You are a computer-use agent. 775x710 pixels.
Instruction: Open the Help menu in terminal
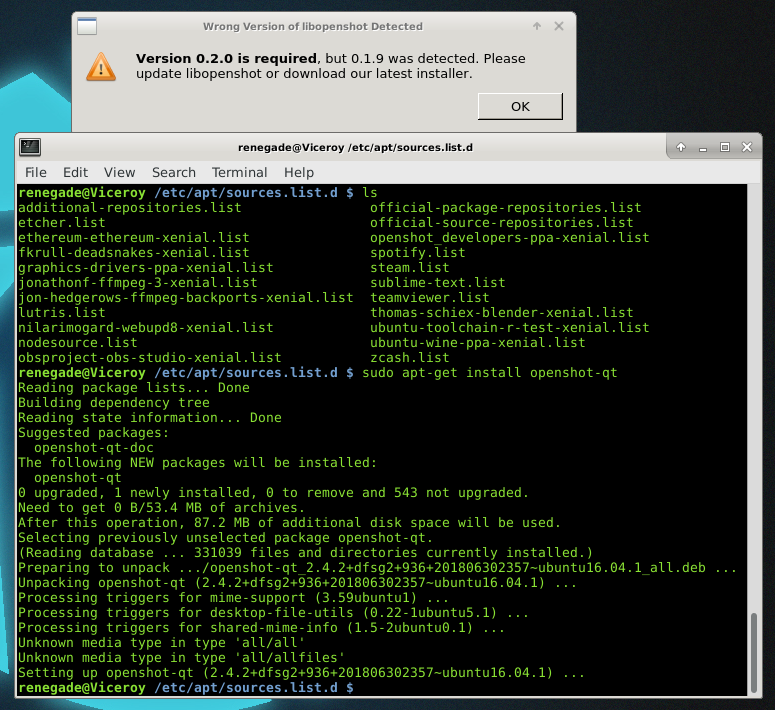coord(299,172)
